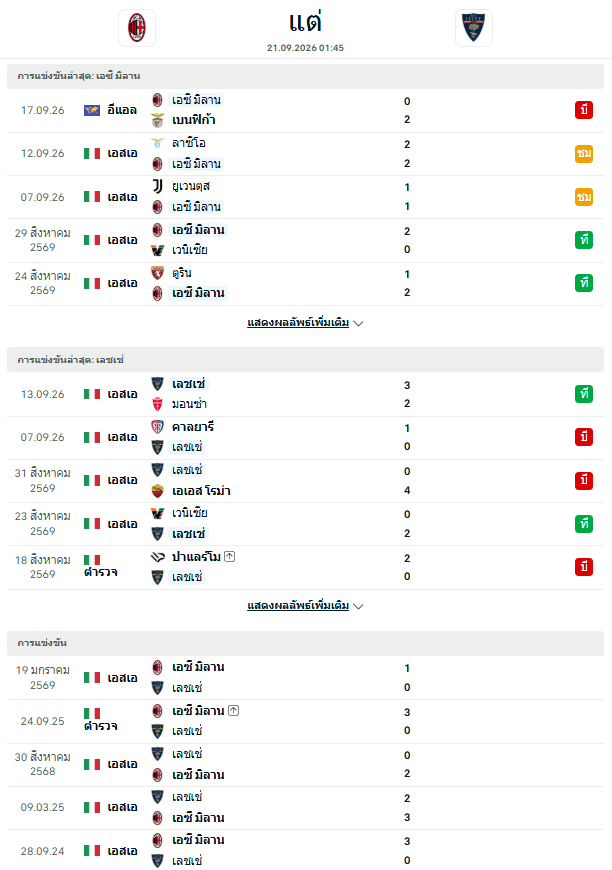Screen dimensions: 612x870
Task: Expand more results under the Lecce section
Action: pos(298,606)
